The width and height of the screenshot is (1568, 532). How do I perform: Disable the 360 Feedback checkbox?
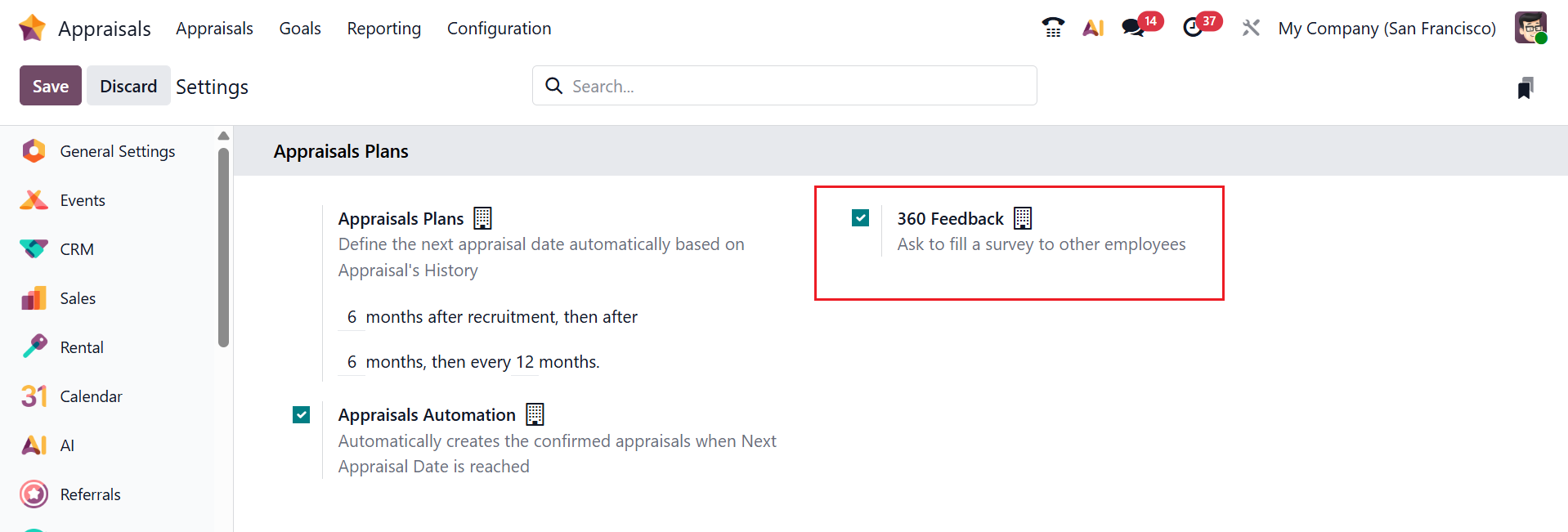pos(860,218)
